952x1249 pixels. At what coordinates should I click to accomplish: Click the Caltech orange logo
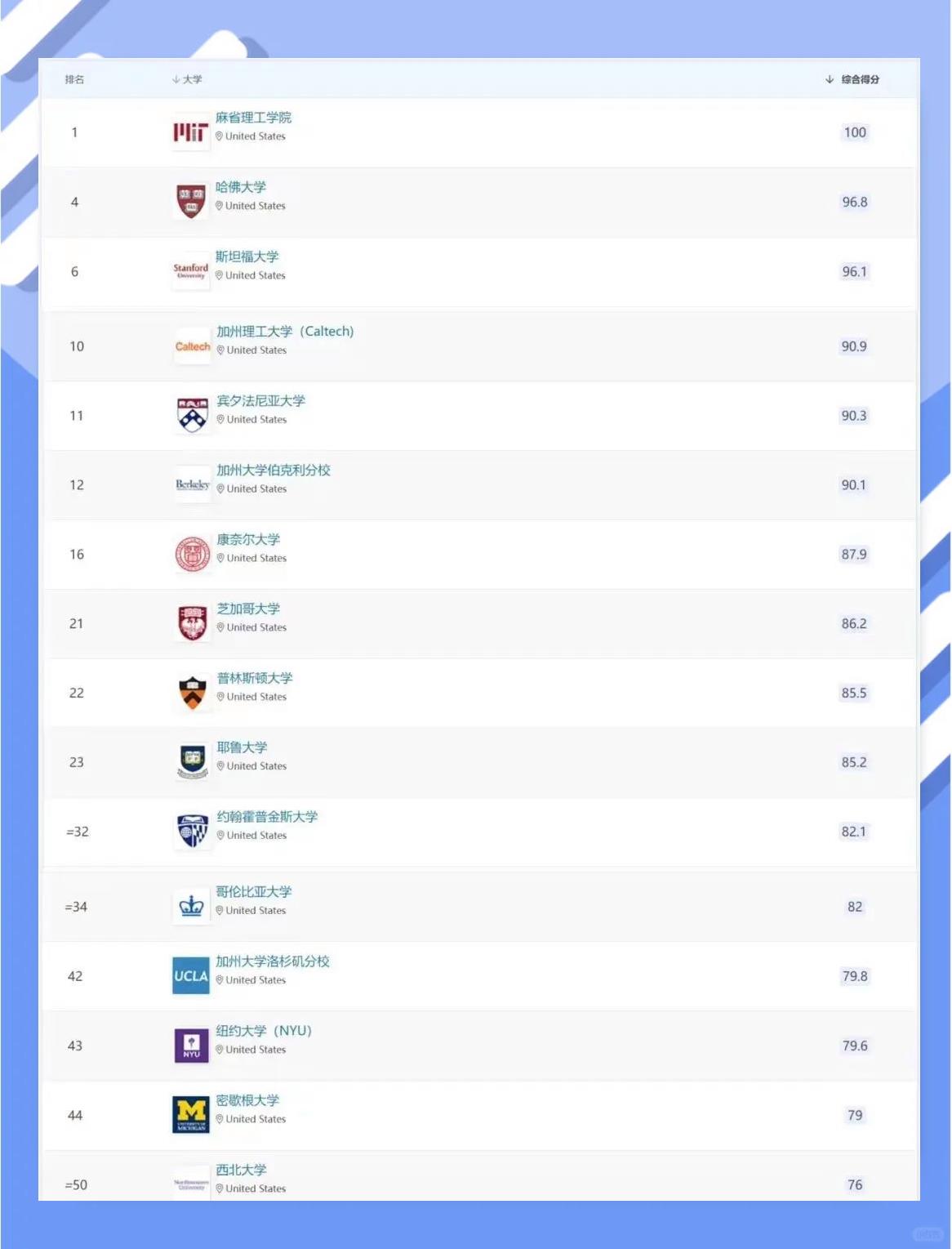pyautogui.click(x=193, y=346)
